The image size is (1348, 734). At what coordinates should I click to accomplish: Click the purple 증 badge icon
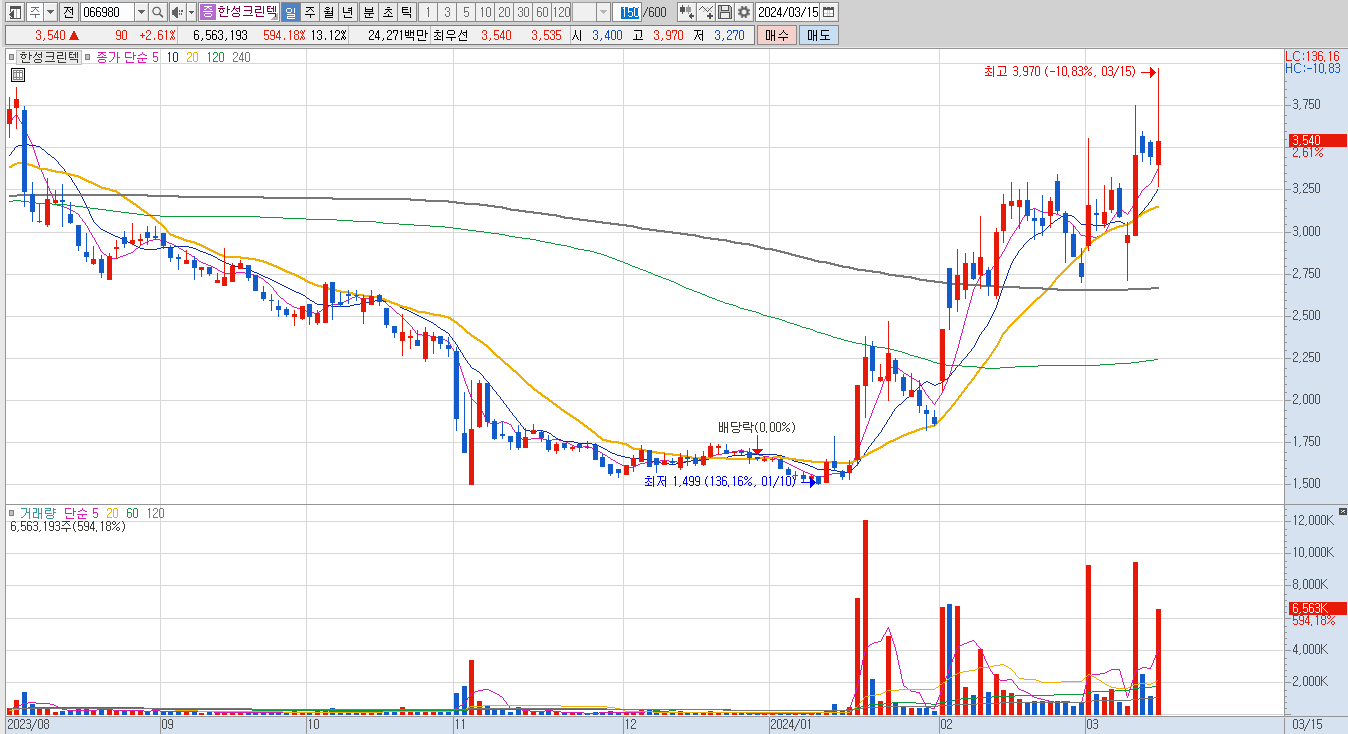click(207, 12)
